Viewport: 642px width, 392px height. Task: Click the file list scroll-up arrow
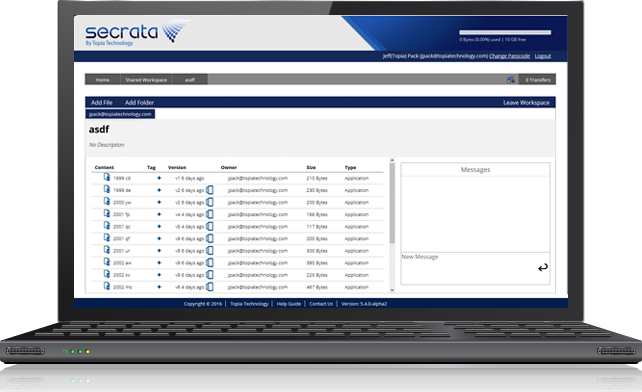392,160
